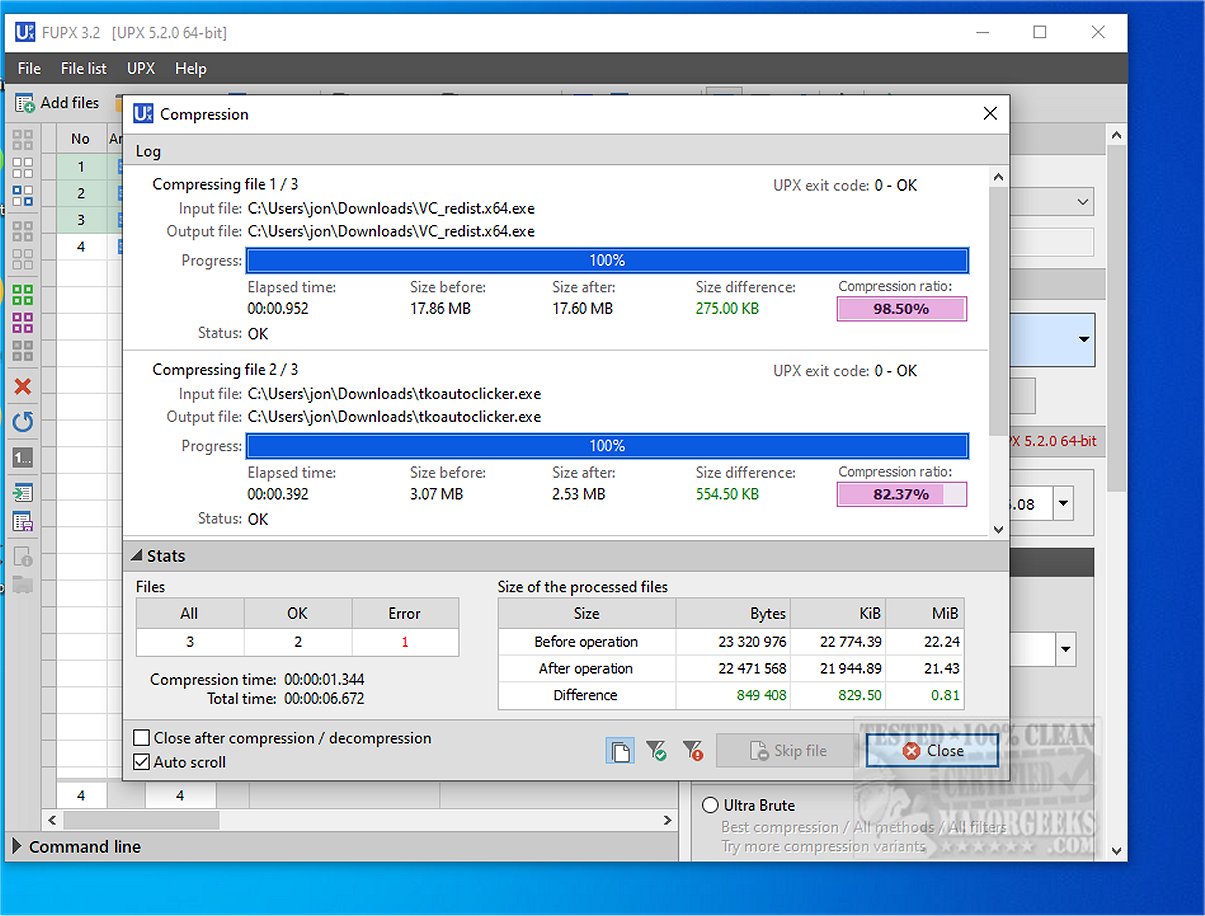Screen dimensions: 1205x916
Task: Expand the Command line panel
Action: 16,847
